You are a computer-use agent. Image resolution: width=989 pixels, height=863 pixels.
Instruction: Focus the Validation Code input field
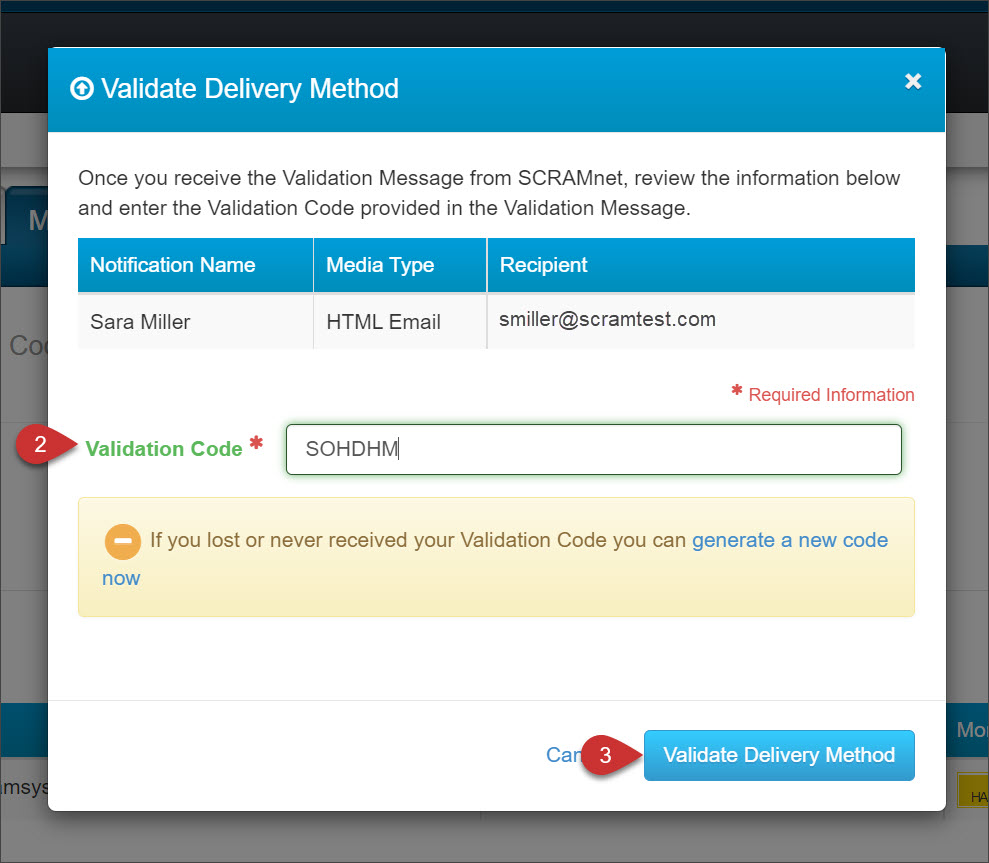[x=593, y=449]
